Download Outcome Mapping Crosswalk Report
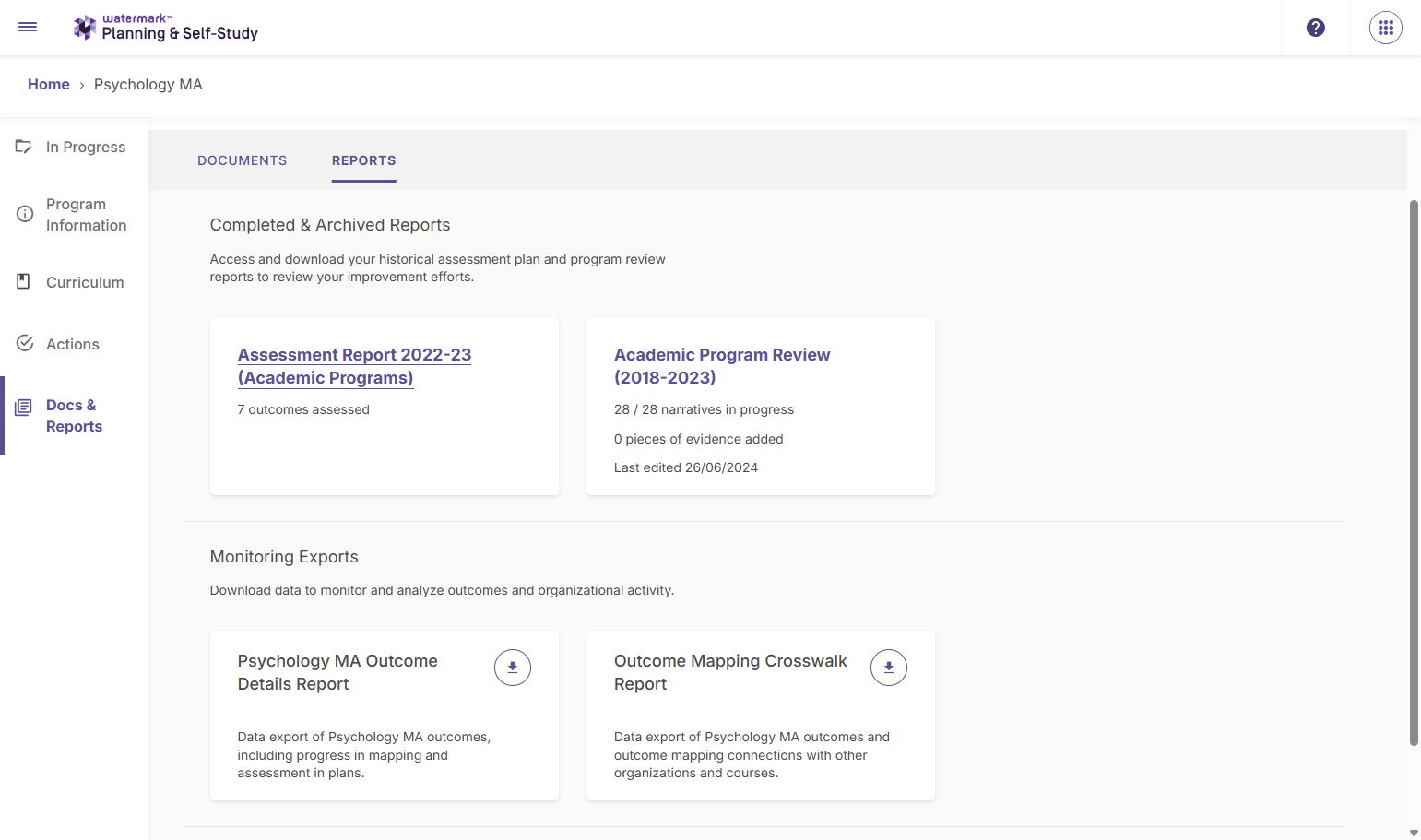 (x=889, y=668)
